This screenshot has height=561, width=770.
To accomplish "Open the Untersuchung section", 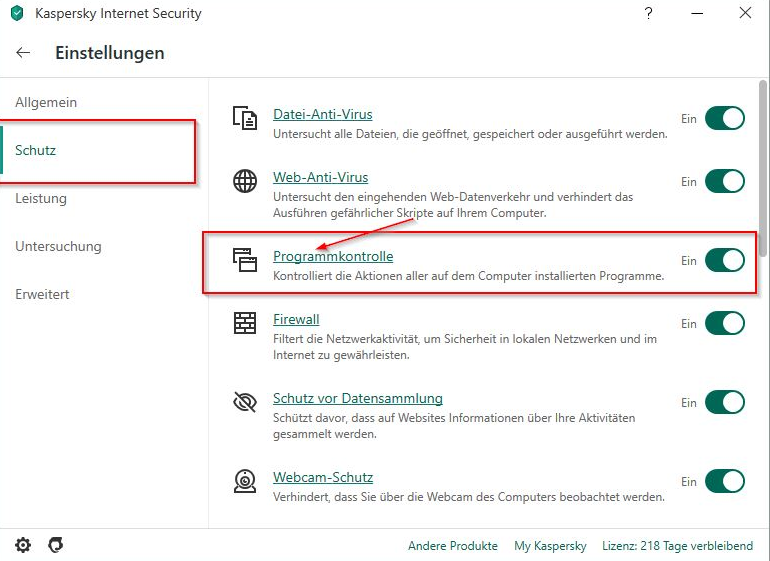I will pos(58,246).
